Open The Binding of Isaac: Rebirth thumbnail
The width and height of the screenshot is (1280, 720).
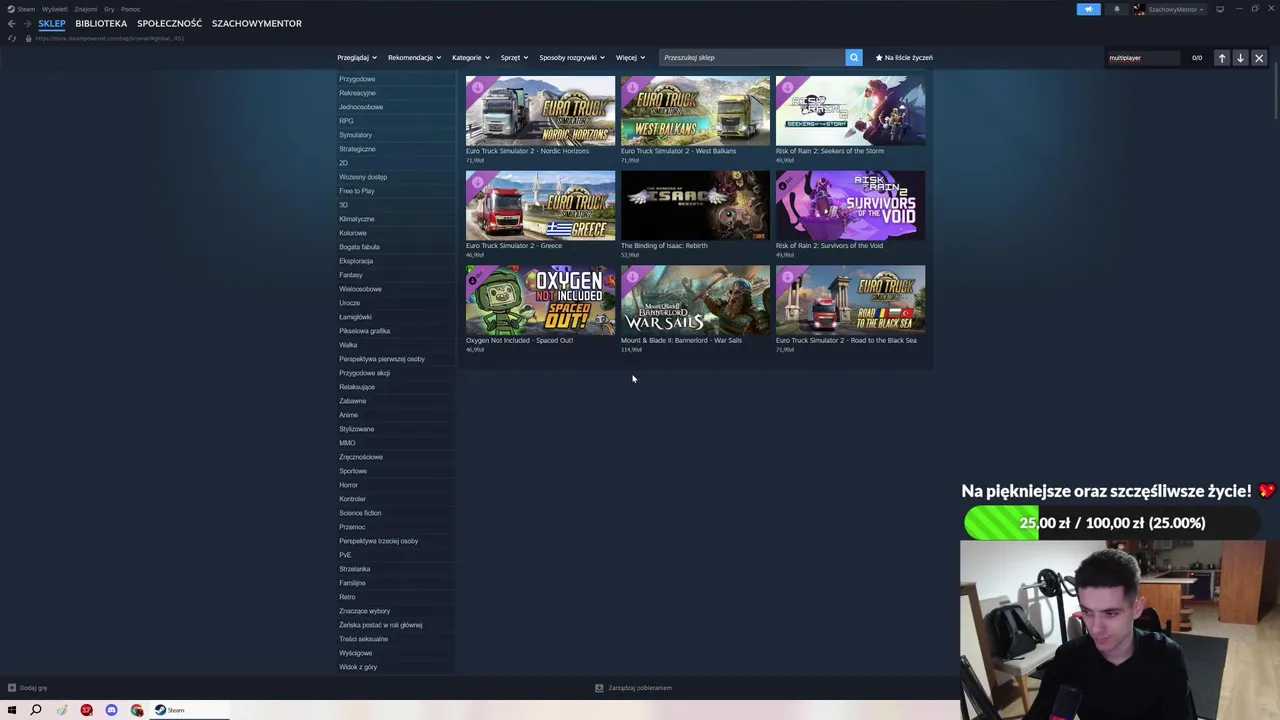click(x=695, y=205)
